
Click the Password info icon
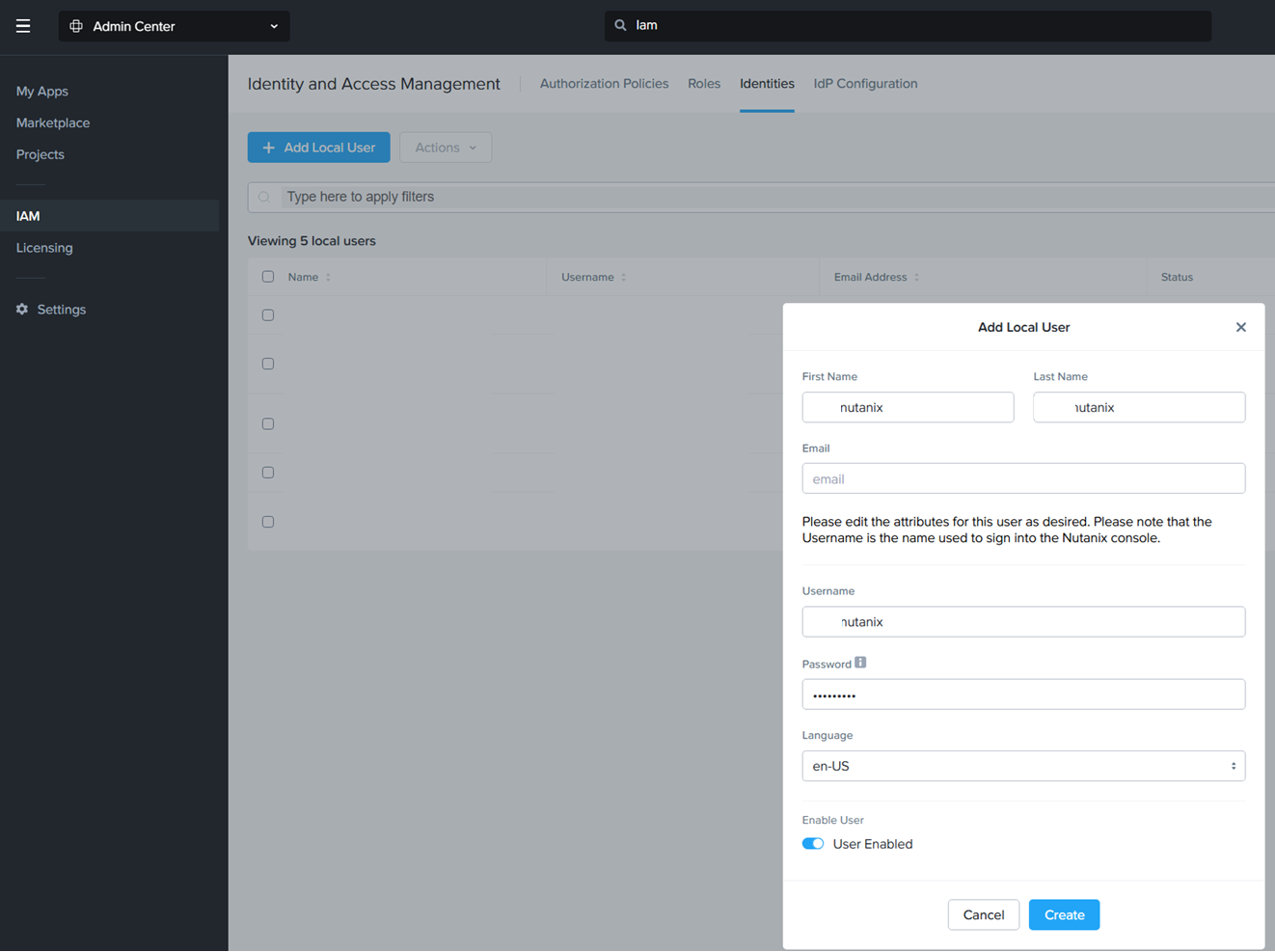[860, 663]
